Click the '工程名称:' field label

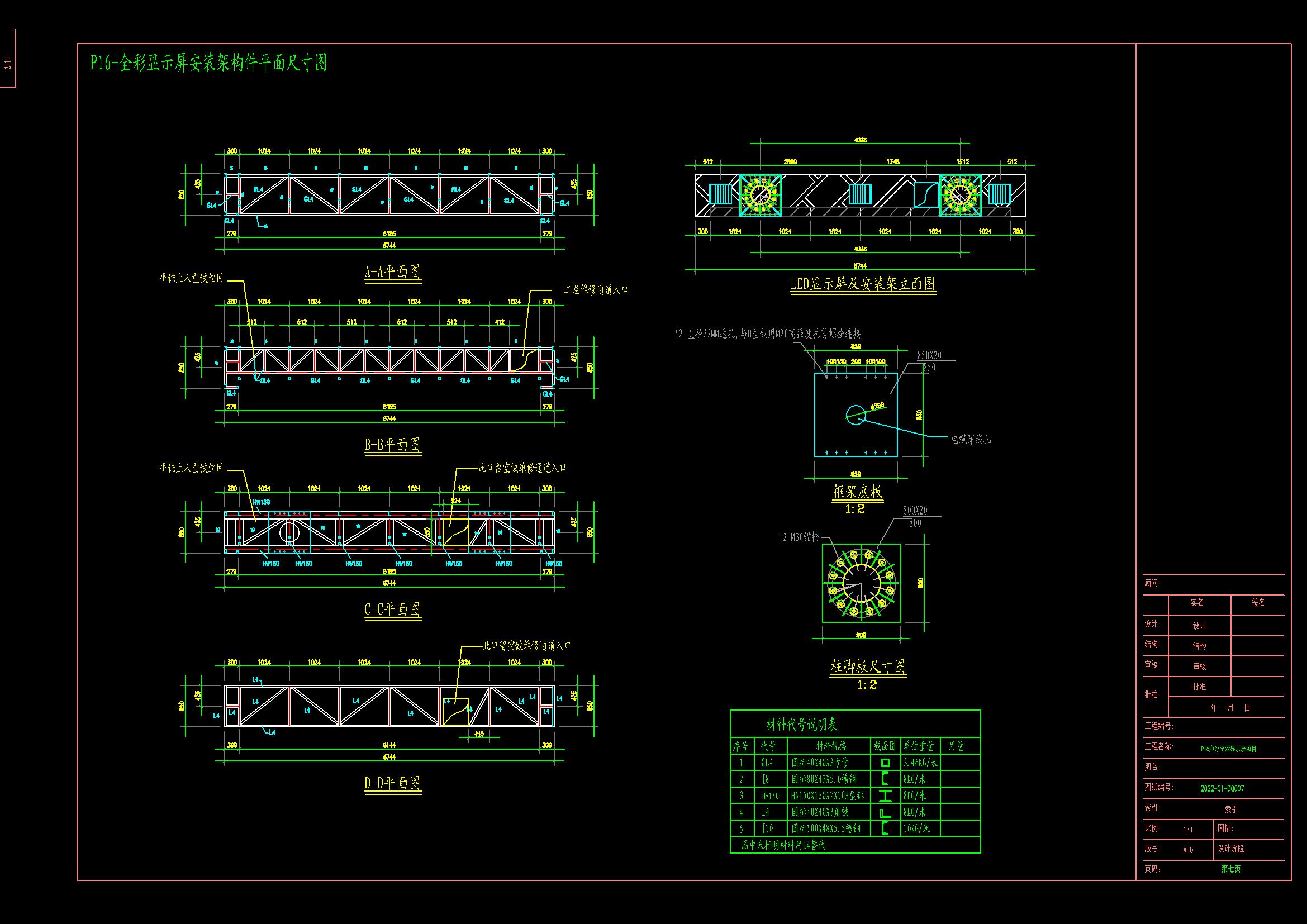[x=1158, y=746]
